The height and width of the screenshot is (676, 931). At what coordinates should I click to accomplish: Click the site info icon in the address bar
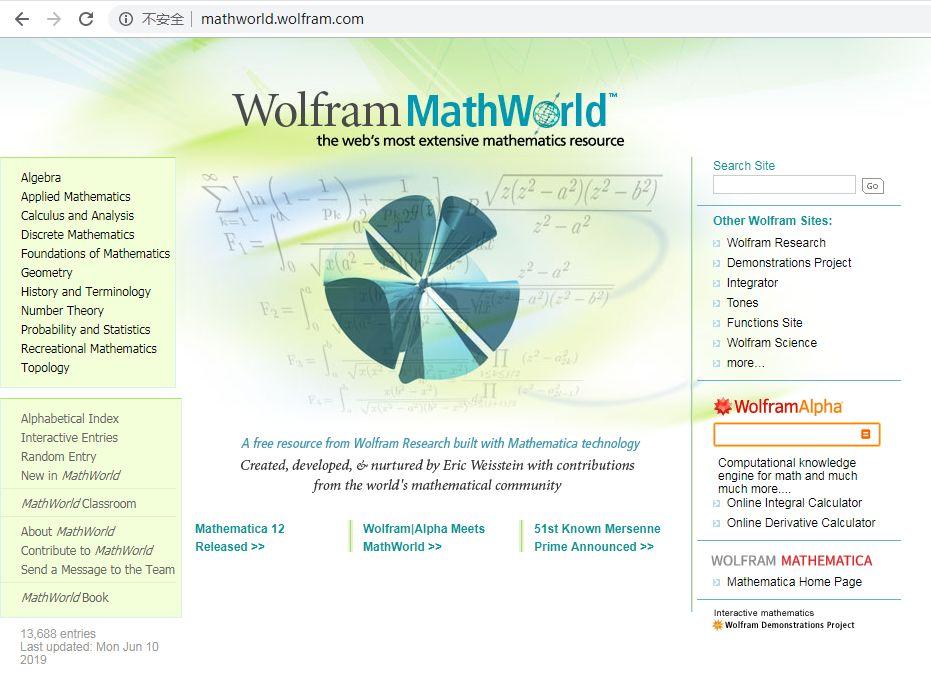click(x=126, y=19)
